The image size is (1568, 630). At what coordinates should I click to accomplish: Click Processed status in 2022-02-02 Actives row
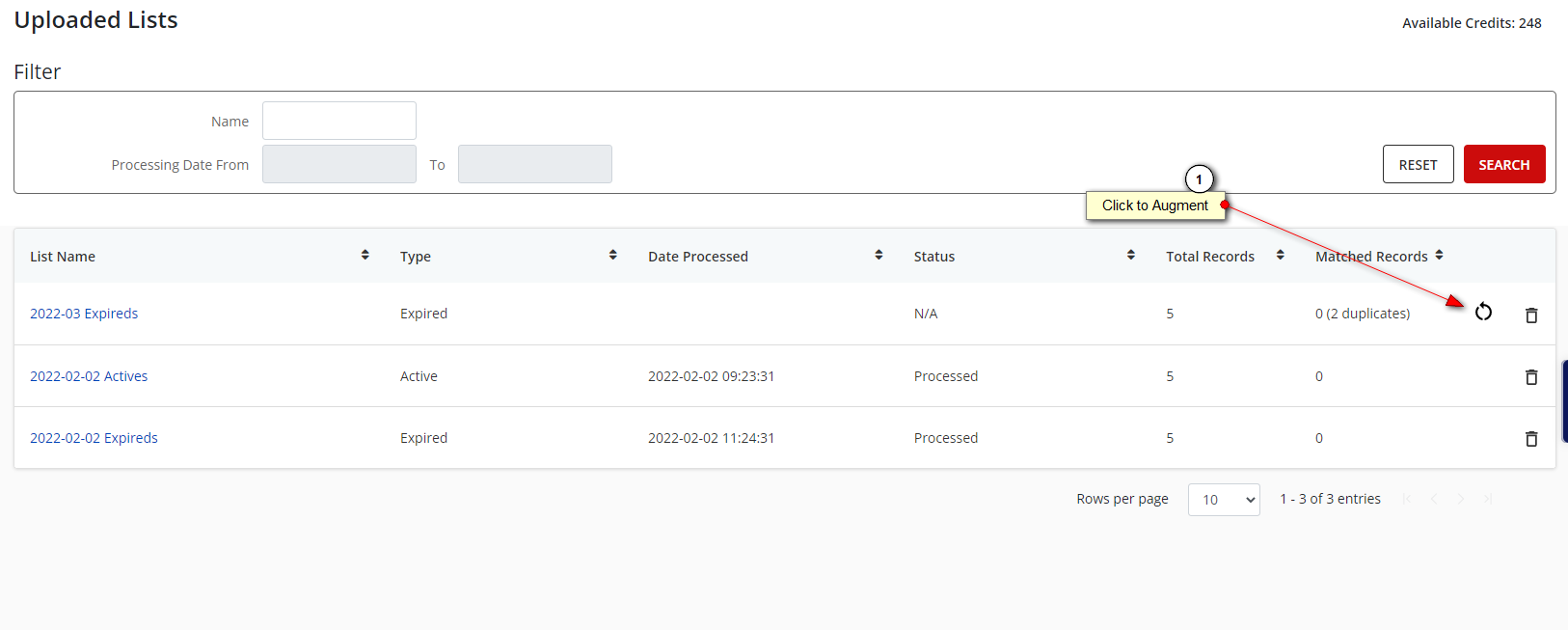[946, 376]
